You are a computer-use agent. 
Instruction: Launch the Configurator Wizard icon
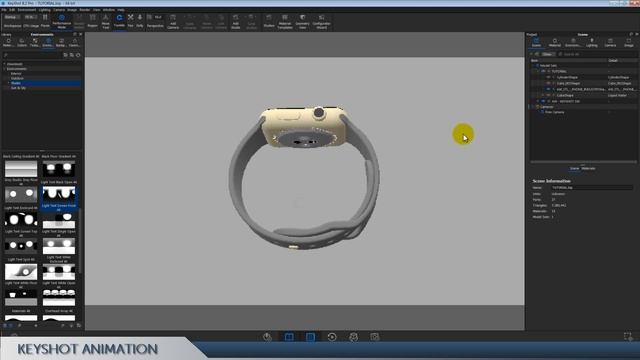pos(322,21)
